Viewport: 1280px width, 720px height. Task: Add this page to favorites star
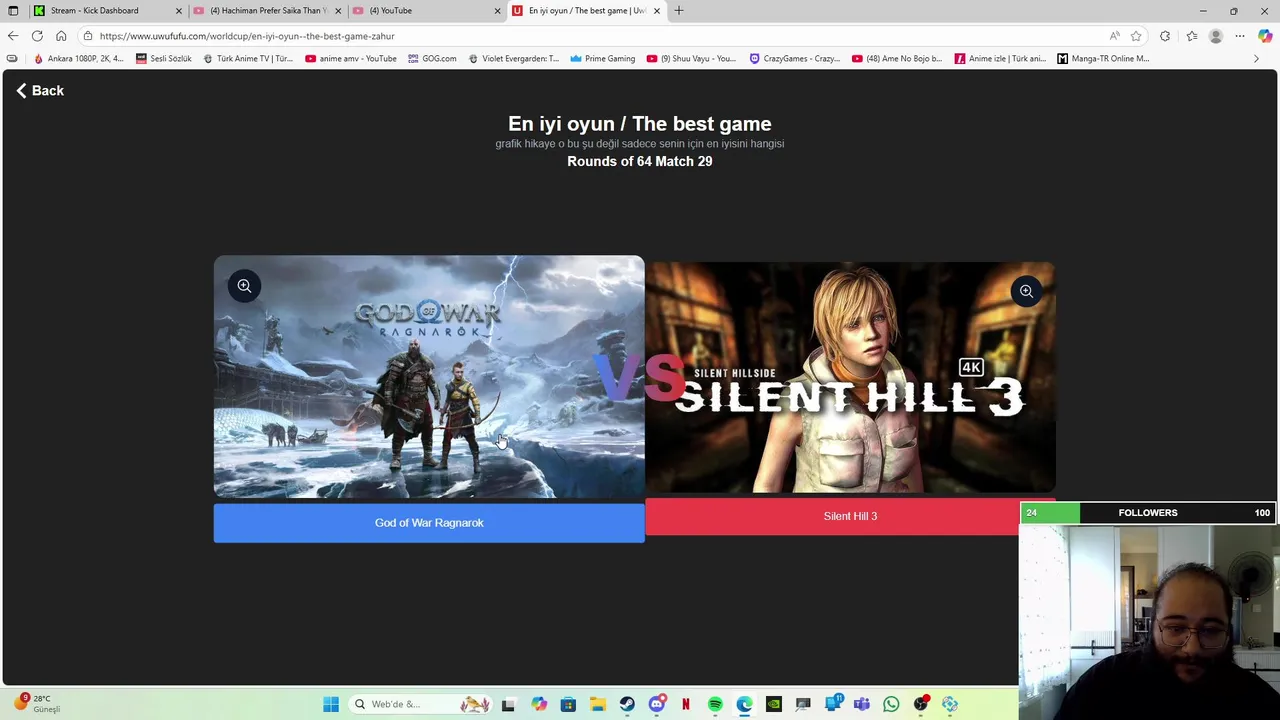coord(1136,36)
